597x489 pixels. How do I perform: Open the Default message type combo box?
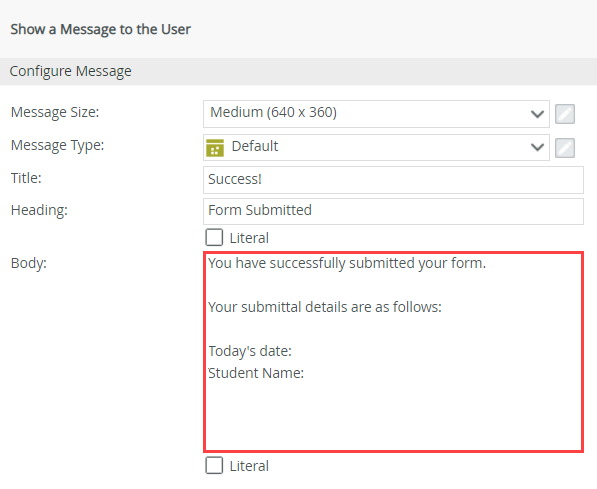point(376,147)
